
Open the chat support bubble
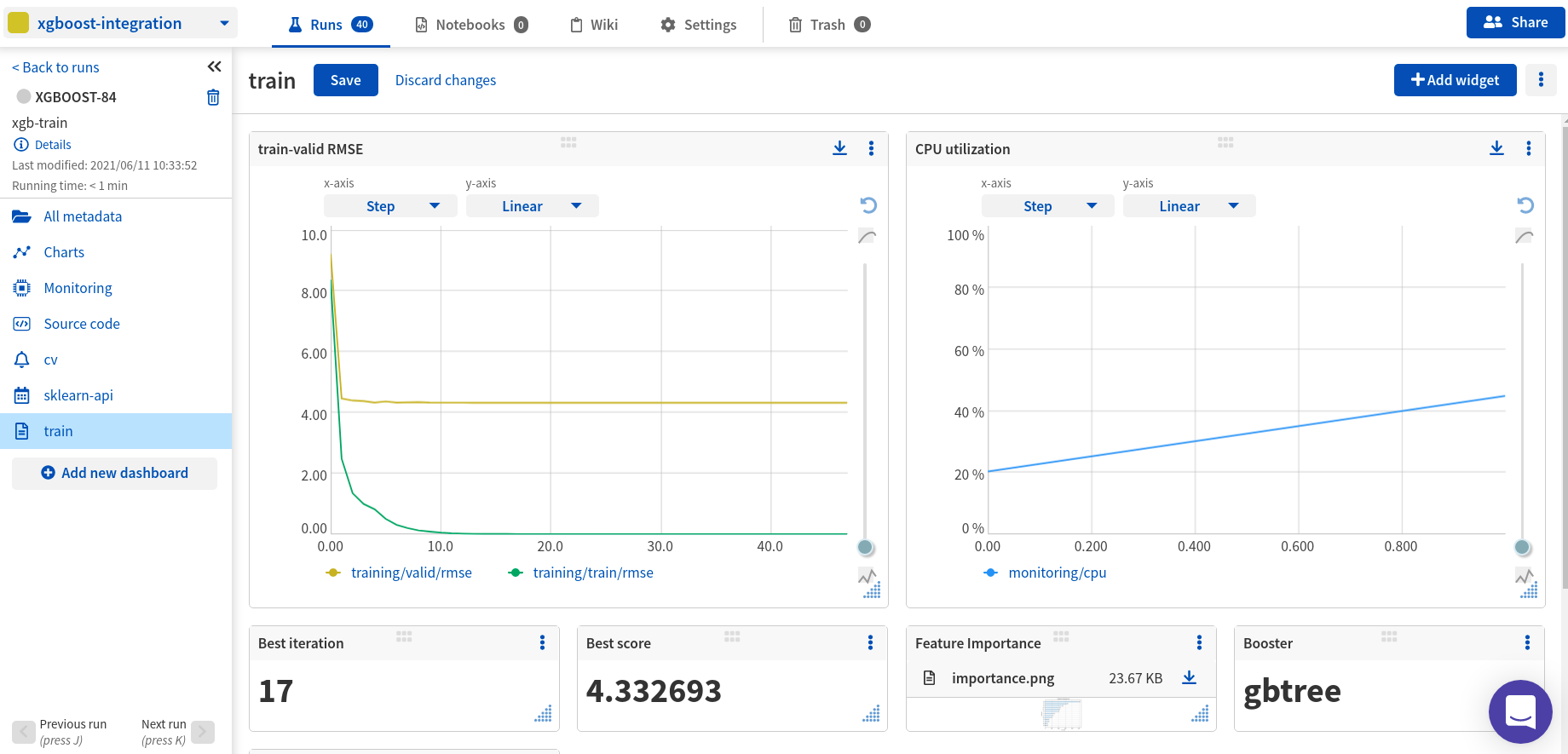click(1519, 711)
